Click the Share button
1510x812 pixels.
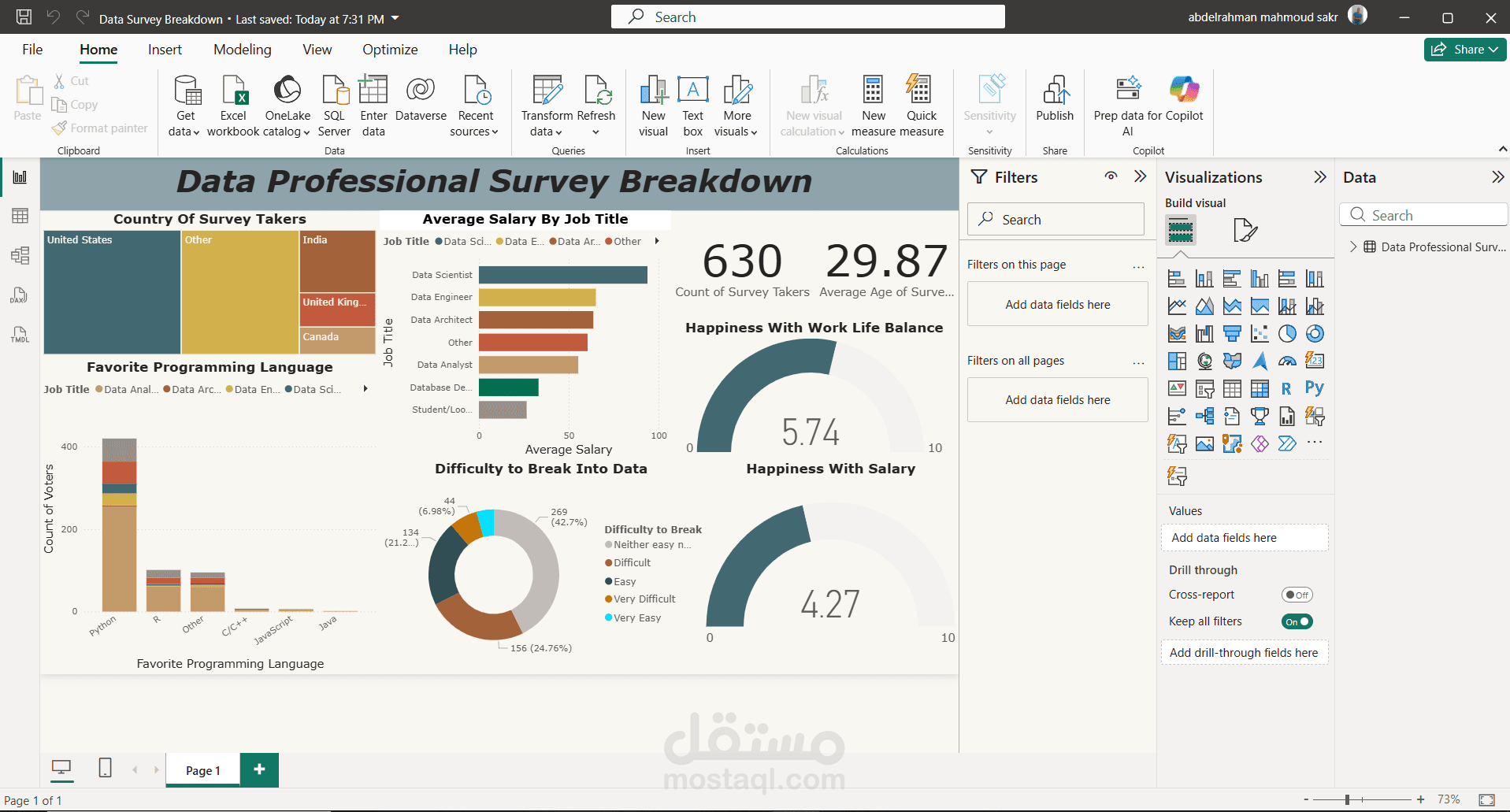(1464, 50)
